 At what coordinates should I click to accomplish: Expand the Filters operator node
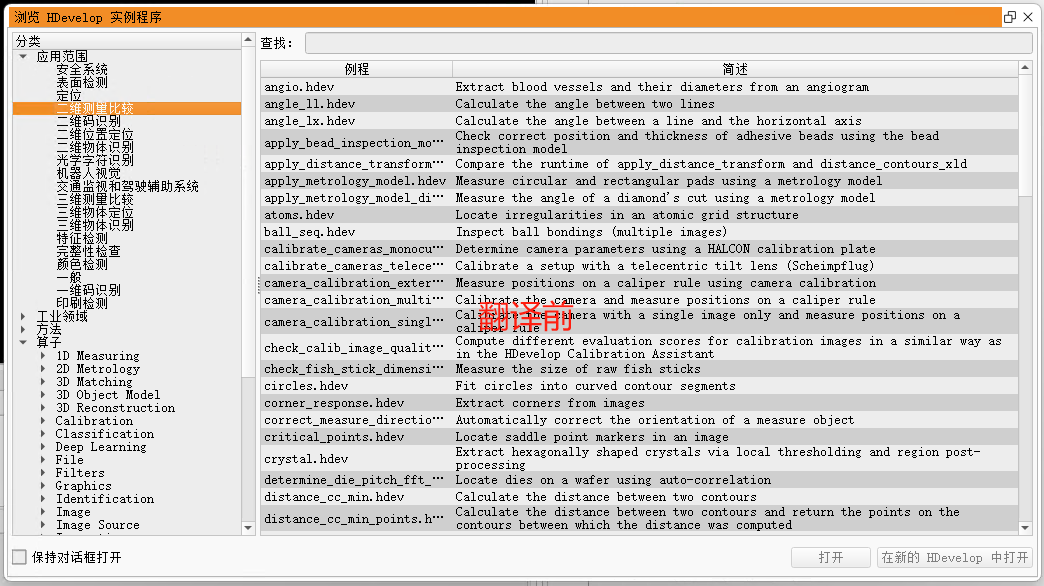click(43, 472)
